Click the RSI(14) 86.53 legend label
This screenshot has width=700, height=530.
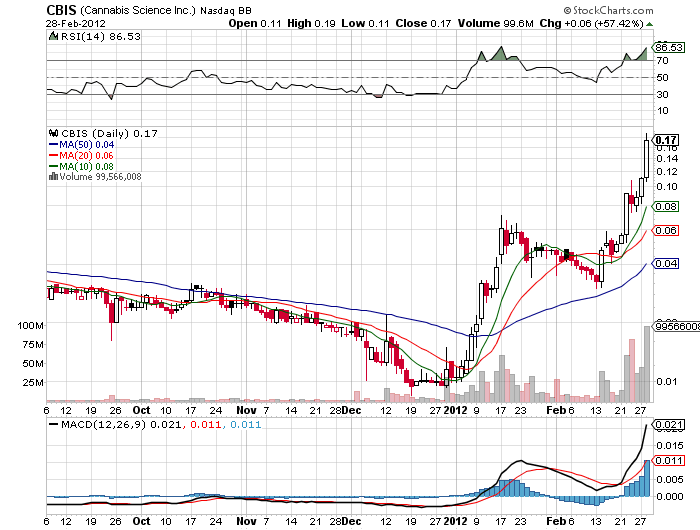tap(100, 37)
